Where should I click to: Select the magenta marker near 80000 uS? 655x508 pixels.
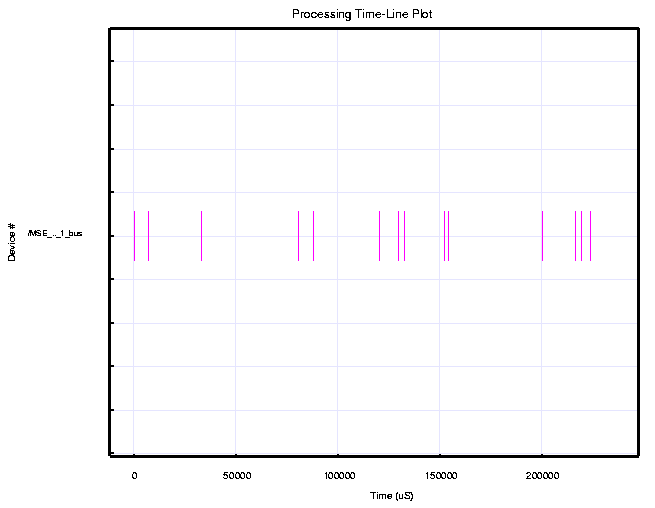[x=298, y=236]
